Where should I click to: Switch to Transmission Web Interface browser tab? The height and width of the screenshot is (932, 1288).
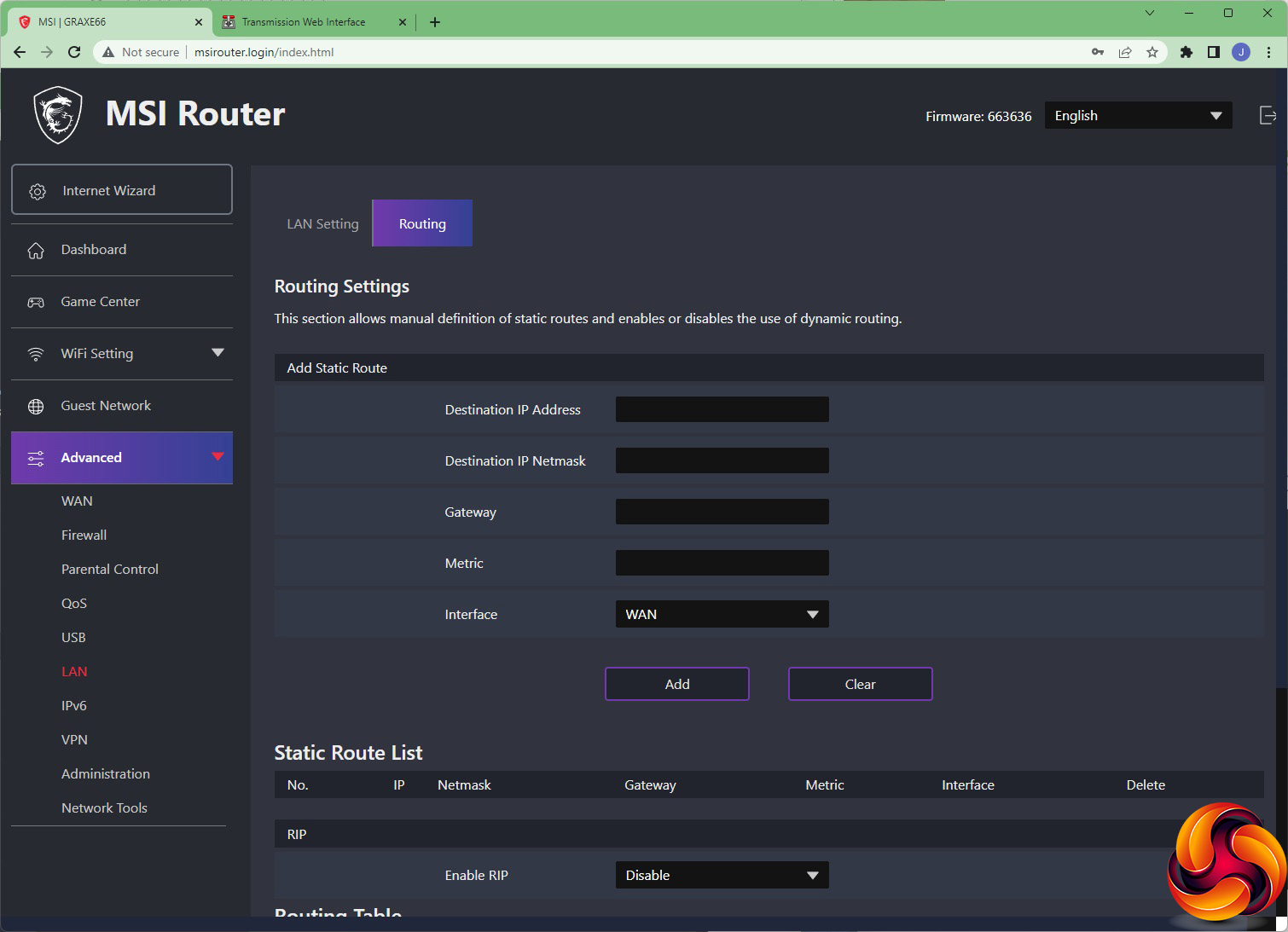[x=304, y=22]
